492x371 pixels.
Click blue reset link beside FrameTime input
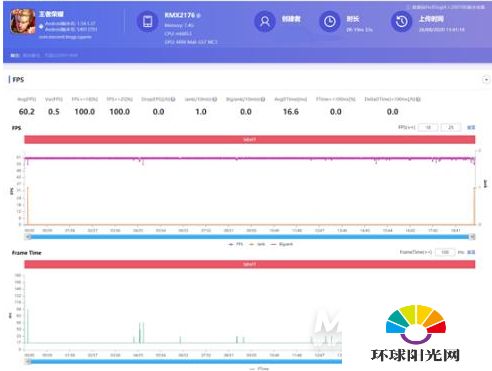(x=471, y=252)
